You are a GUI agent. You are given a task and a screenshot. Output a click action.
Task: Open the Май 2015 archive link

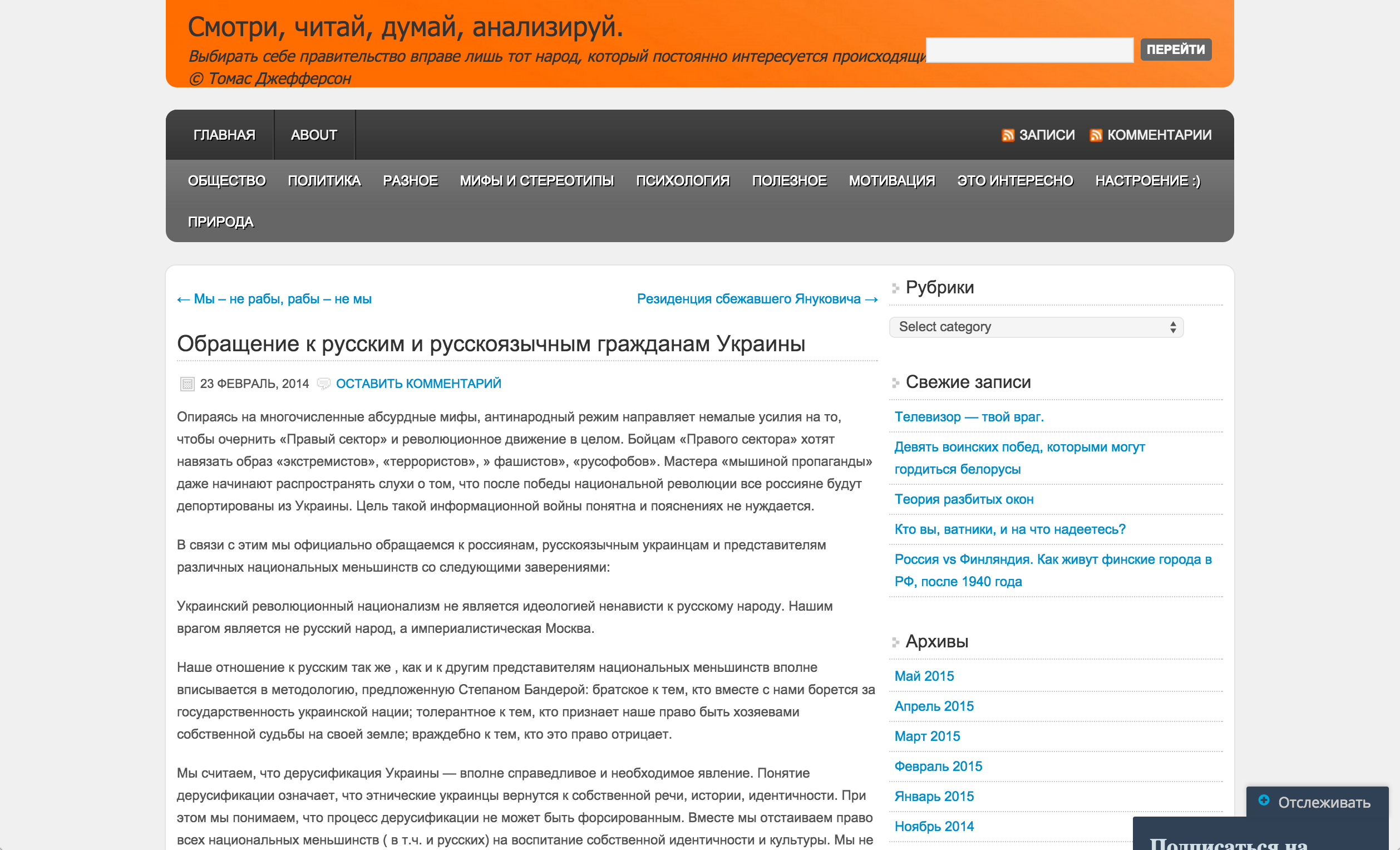924,676
